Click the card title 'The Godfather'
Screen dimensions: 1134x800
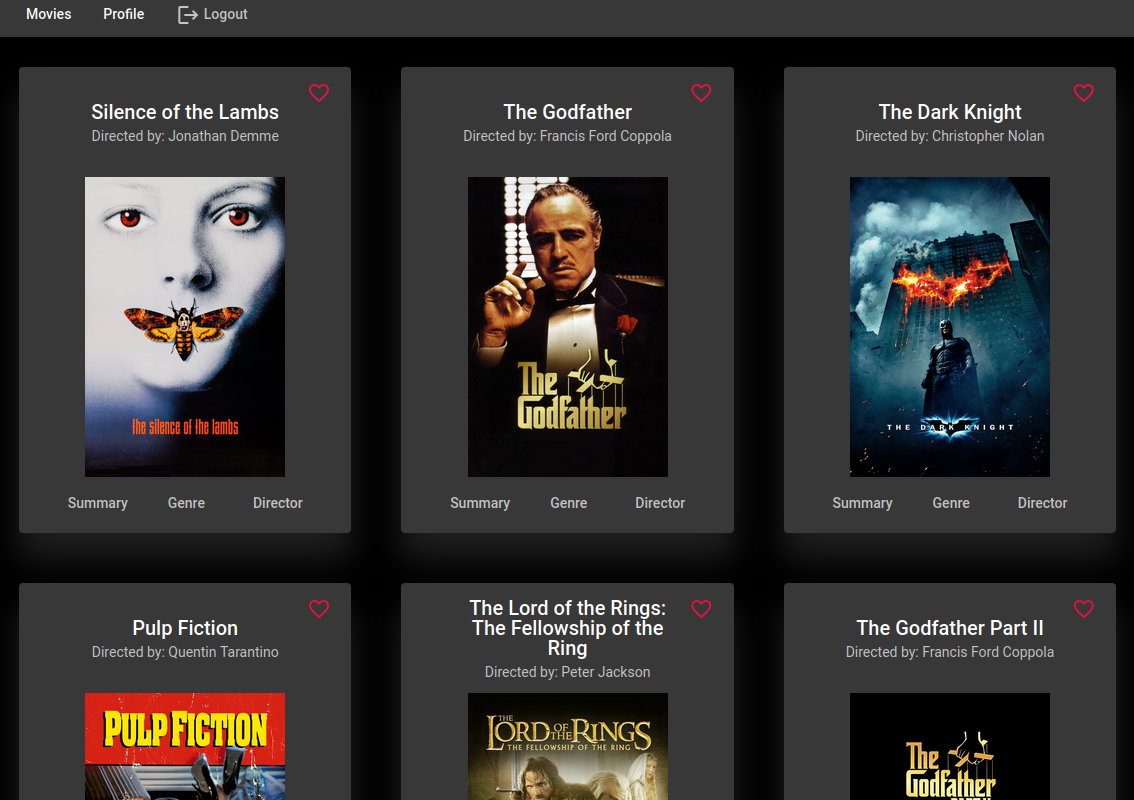point(568,112)
